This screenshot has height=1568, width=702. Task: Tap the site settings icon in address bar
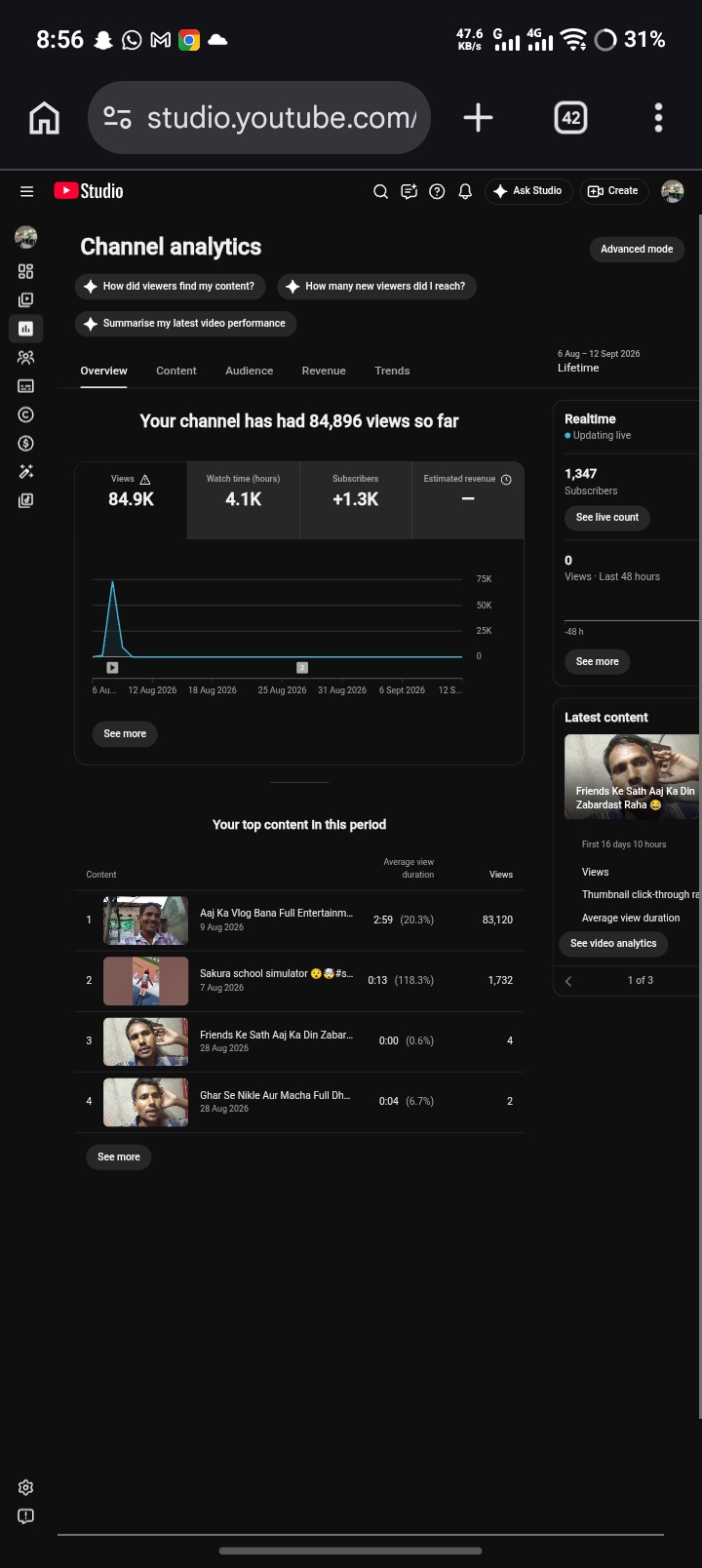(117, 118)
